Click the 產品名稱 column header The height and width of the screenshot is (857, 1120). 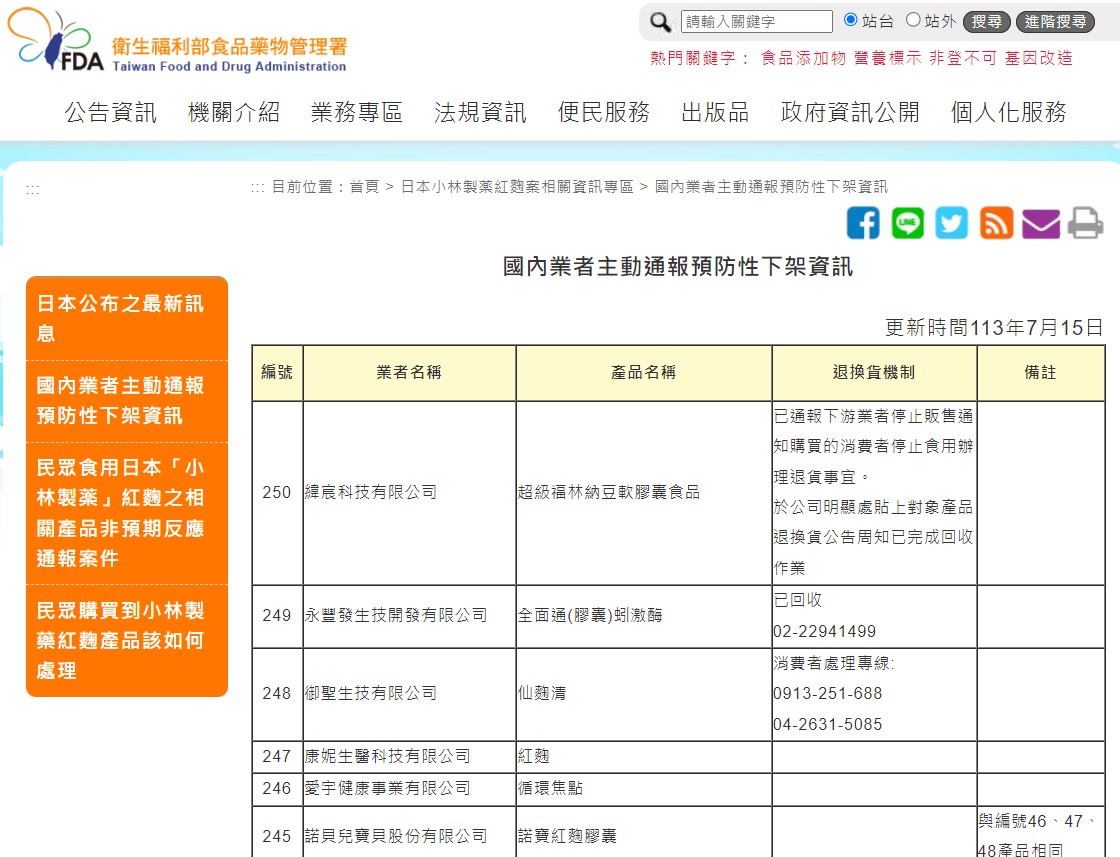[644, 372]
